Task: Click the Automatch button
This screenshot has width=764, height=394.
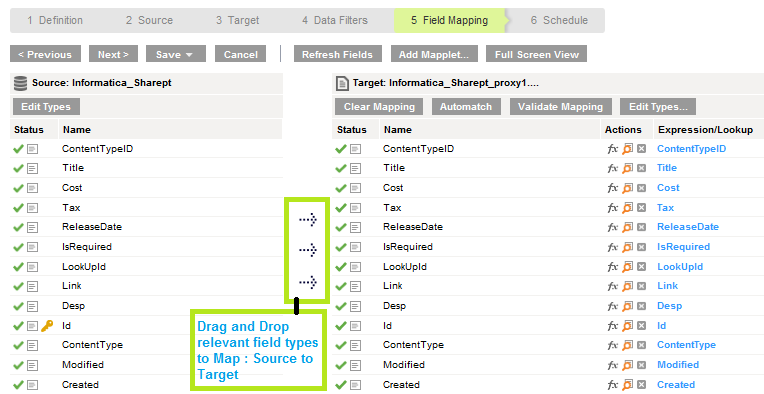Action: click(466, 107)
